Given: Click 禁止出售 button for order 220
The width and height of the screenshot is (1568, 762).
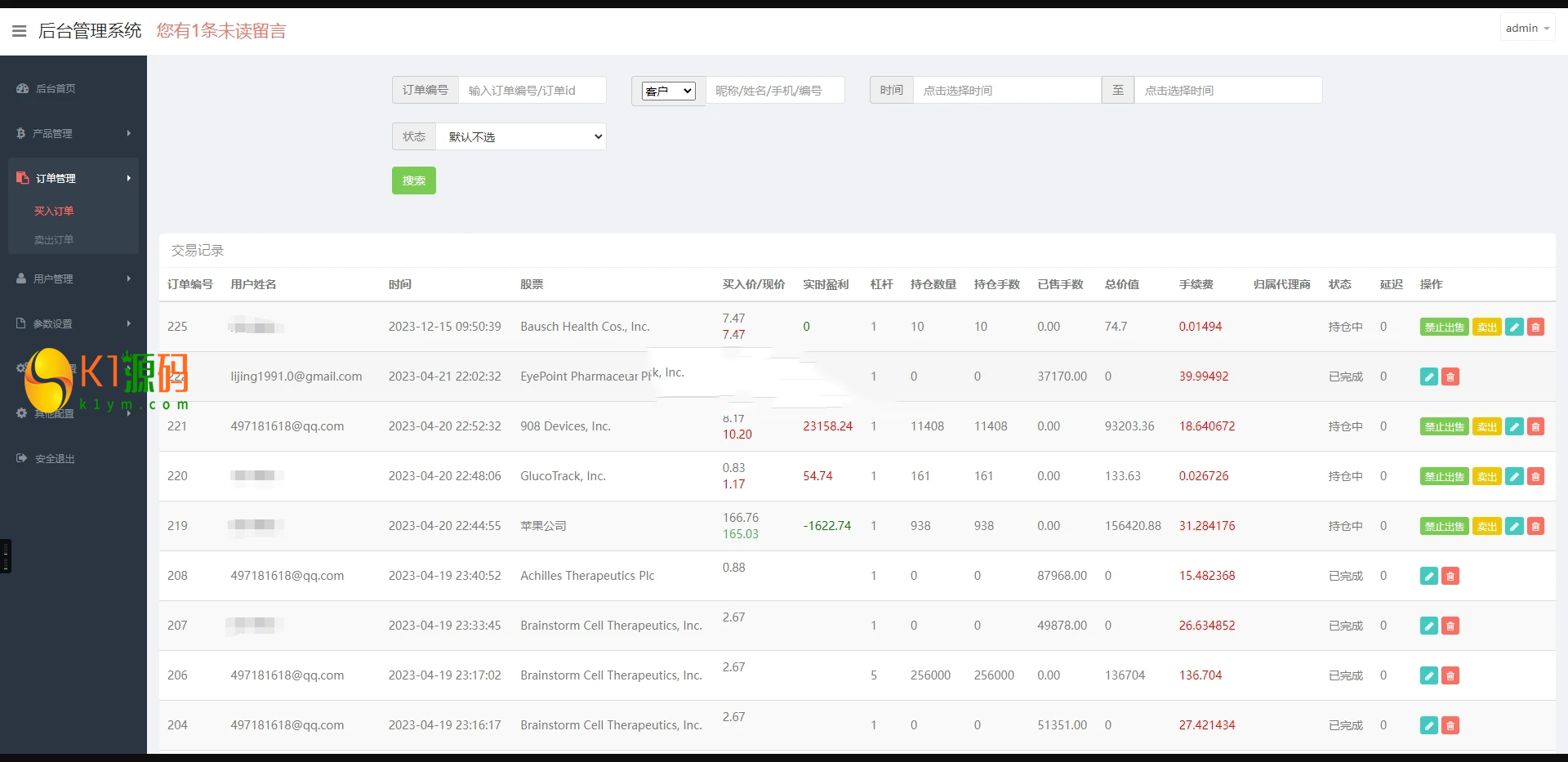Looking at the screenshot, I should coord(1444,476).
